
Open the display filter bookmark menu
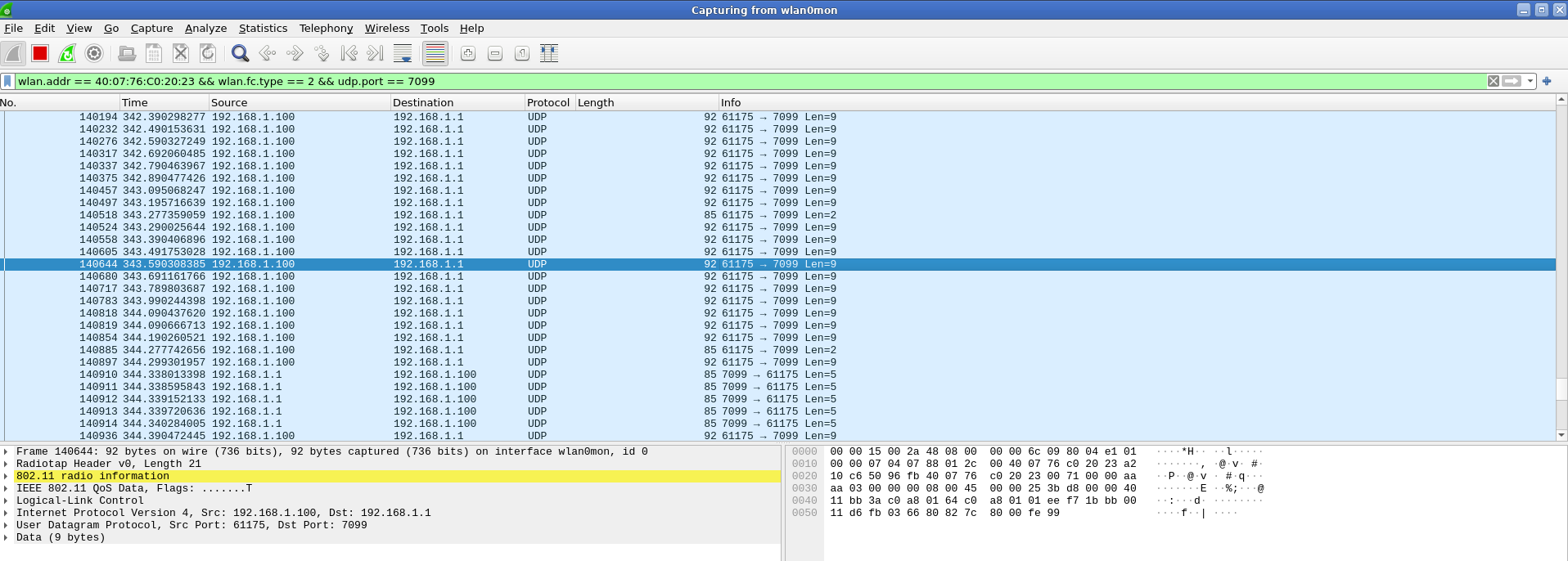click(x=8, y=82)
